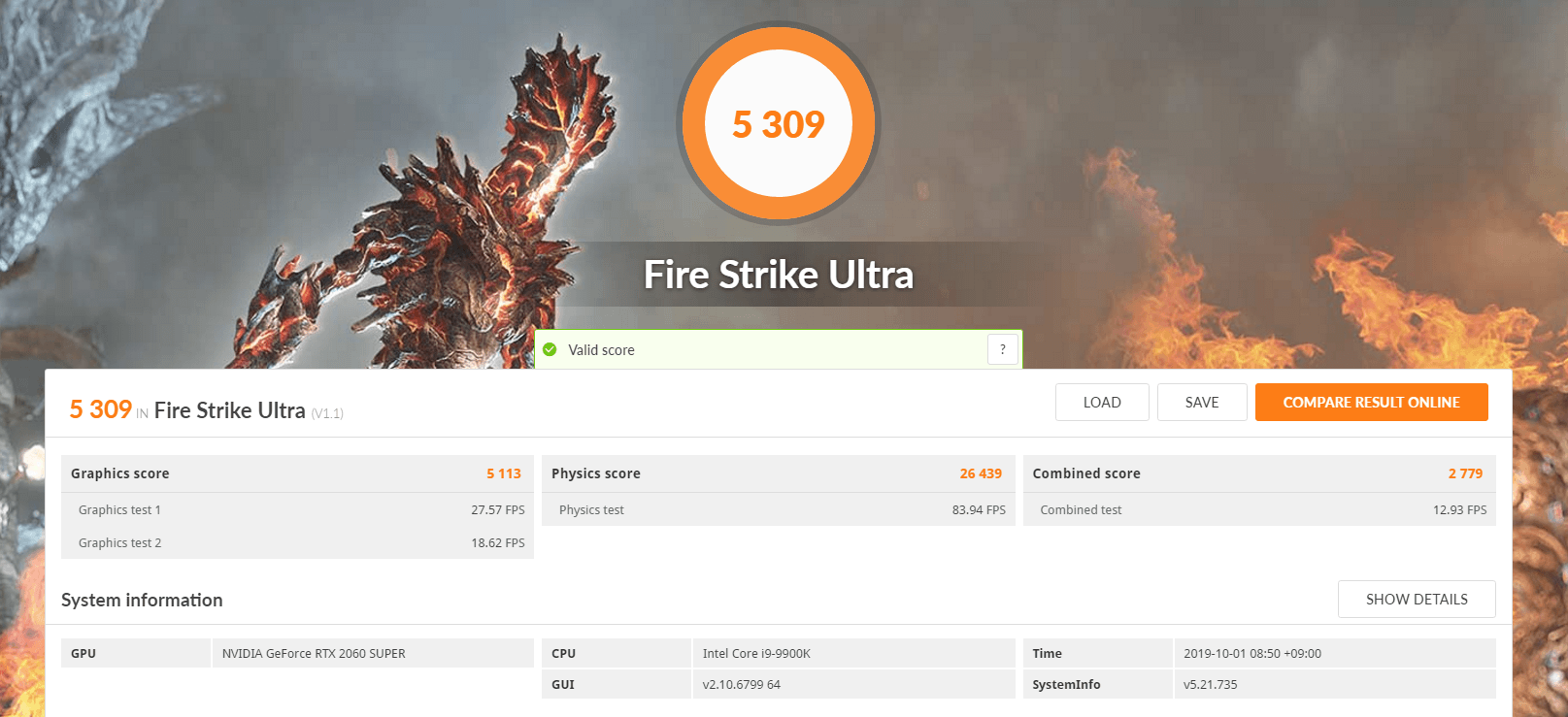
Task: Select the Combined score header row
Action: 1258,473
